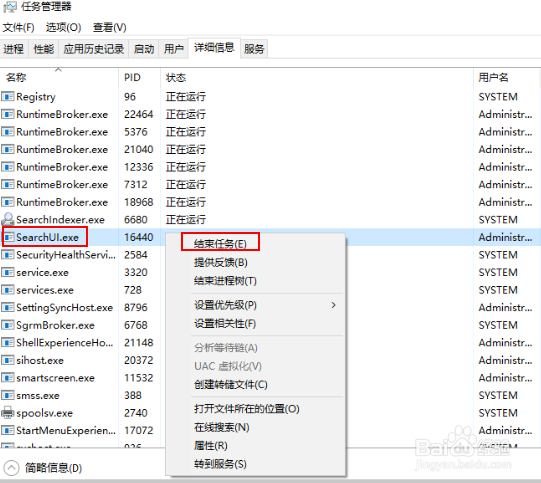The width and height of the screenshot is (541, 483).
Task: Click the 简略信息(D) link text
Action: (x=53, y=468)
